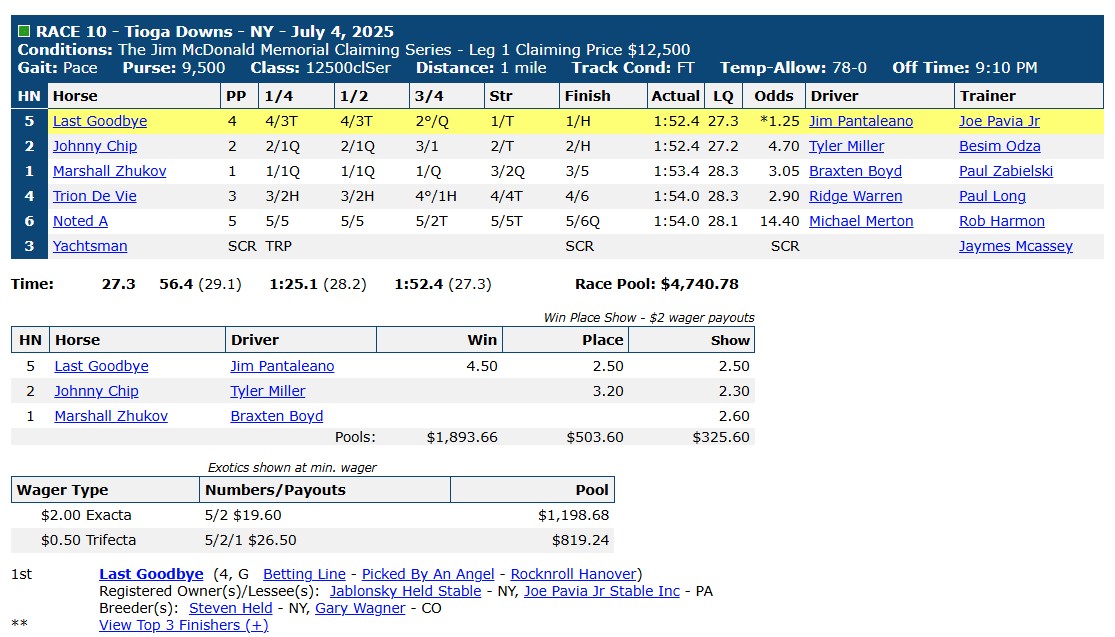Select trainer Besim Odza link
This screenshot has width=1115, height=637.
click(1000, 146)
